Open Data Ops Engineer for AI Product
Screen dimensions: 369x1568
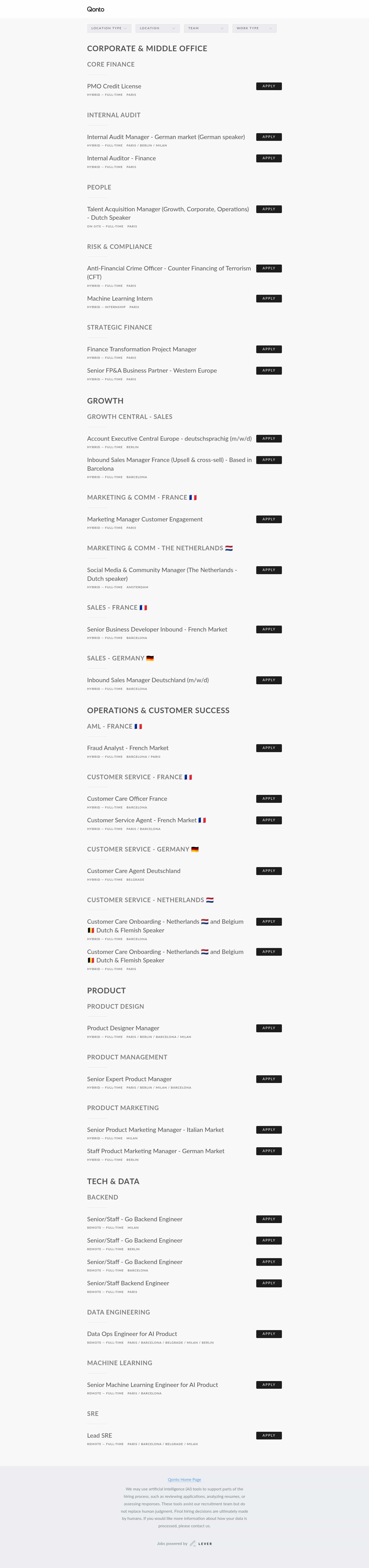tap(132, 1333)
